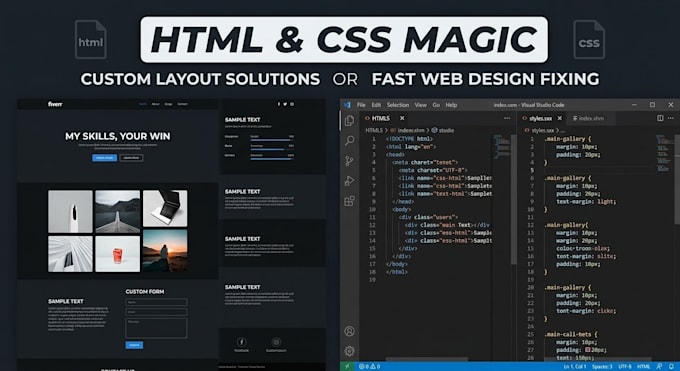
Task: Click the split editor icon
Action: point(660,118)
